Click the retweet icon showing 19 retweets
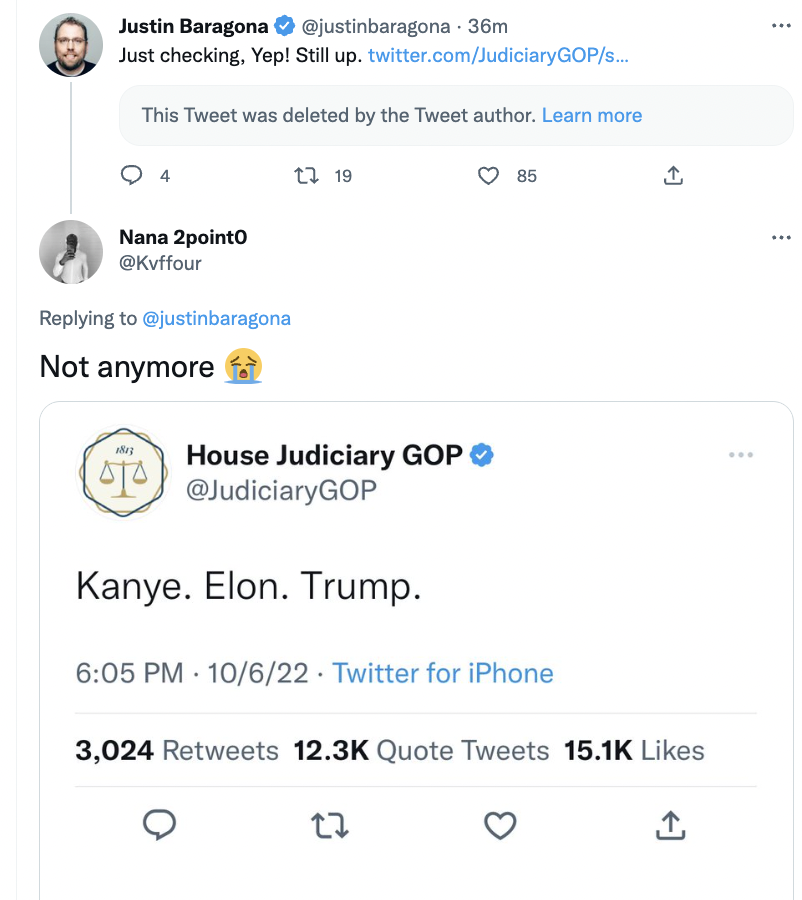802x900 pixels. tap(309, 175)
